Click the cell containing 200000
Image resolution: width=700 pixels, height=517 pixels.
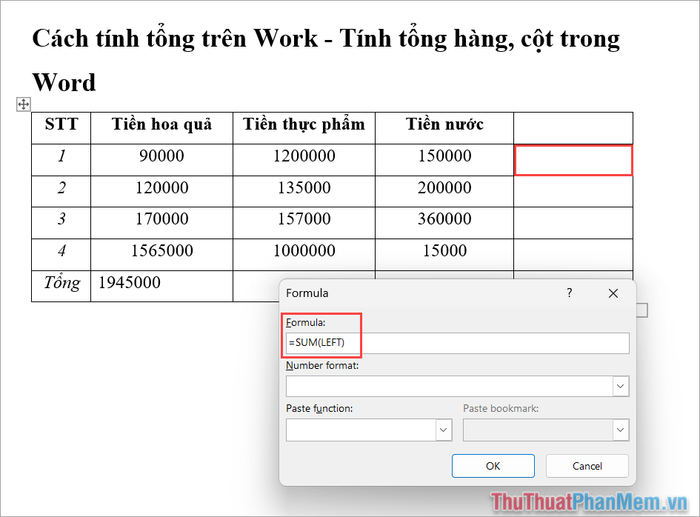click(x=445, y=192)
